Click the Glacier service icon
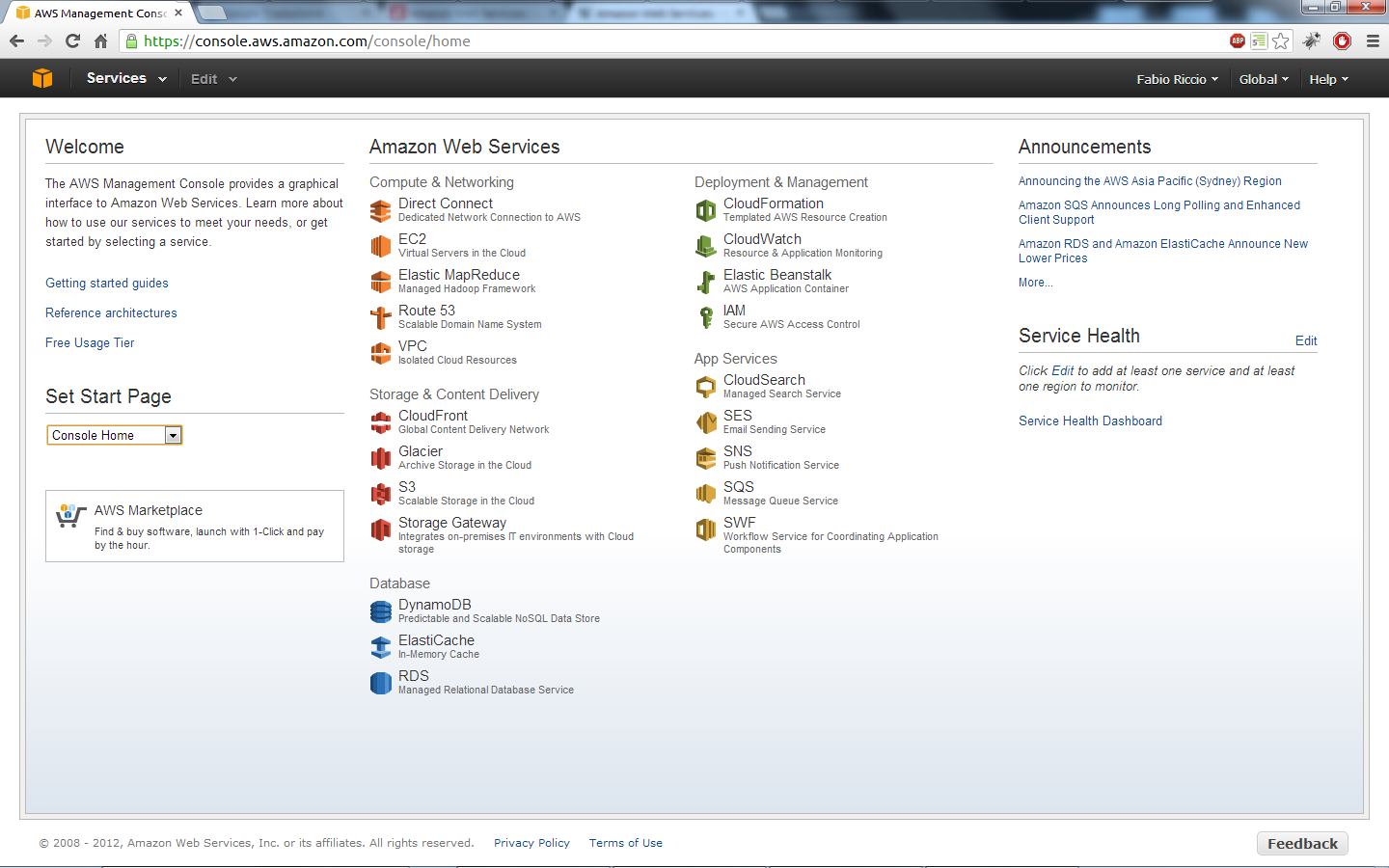The height and width of the screenshot is (868, 1389). click(381, 458)
